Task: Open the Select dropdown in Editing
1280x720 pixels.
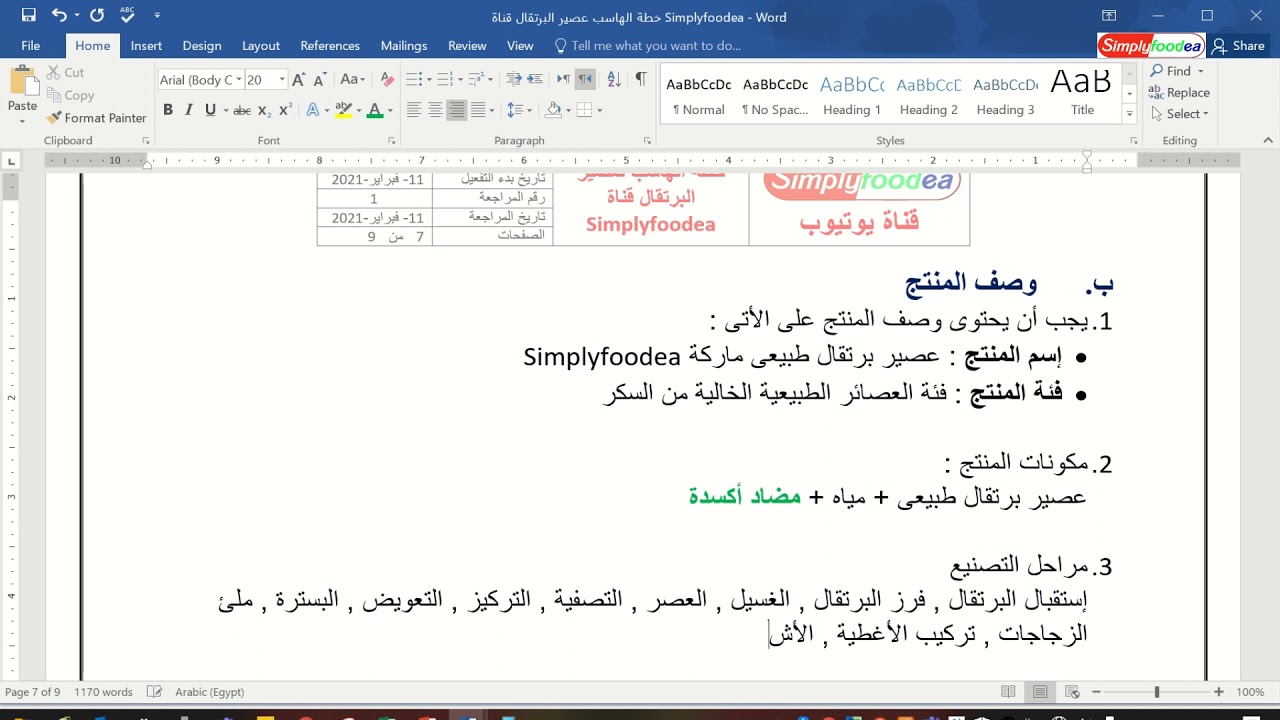Action: point(1180,114)
